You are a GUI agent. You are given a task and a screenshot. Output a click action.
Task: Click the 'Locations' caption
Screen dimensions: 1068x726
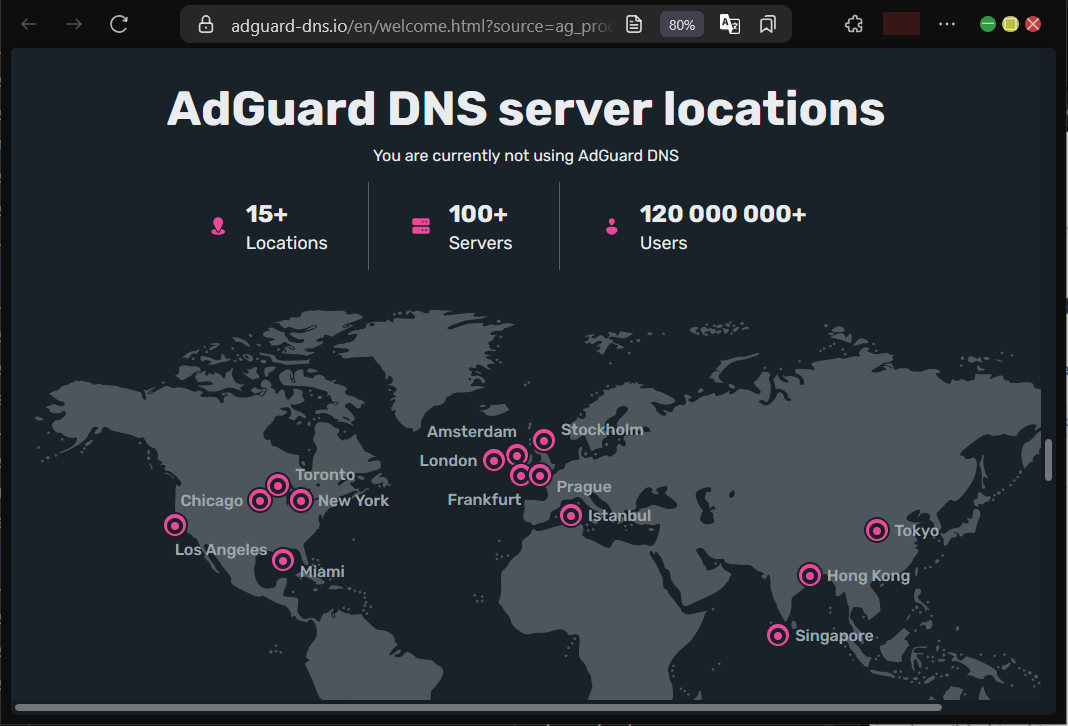pyautogui.click(x=287, y=243)
